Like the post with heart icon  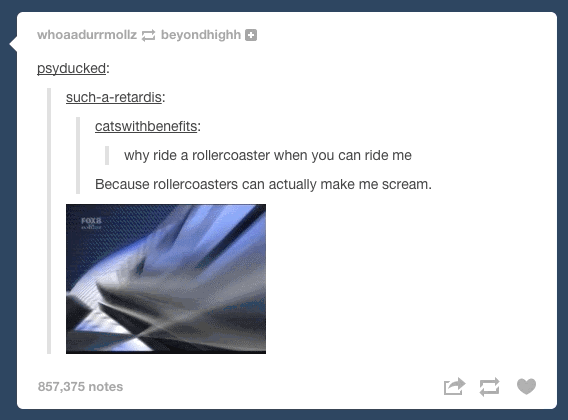pos(526,386)
